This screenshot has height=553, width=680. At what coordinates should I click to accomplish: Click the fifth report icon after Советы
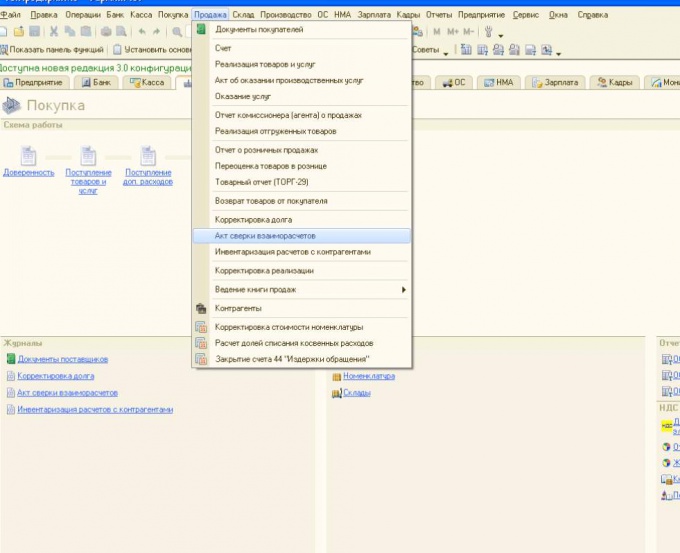(x=530, y=50)
